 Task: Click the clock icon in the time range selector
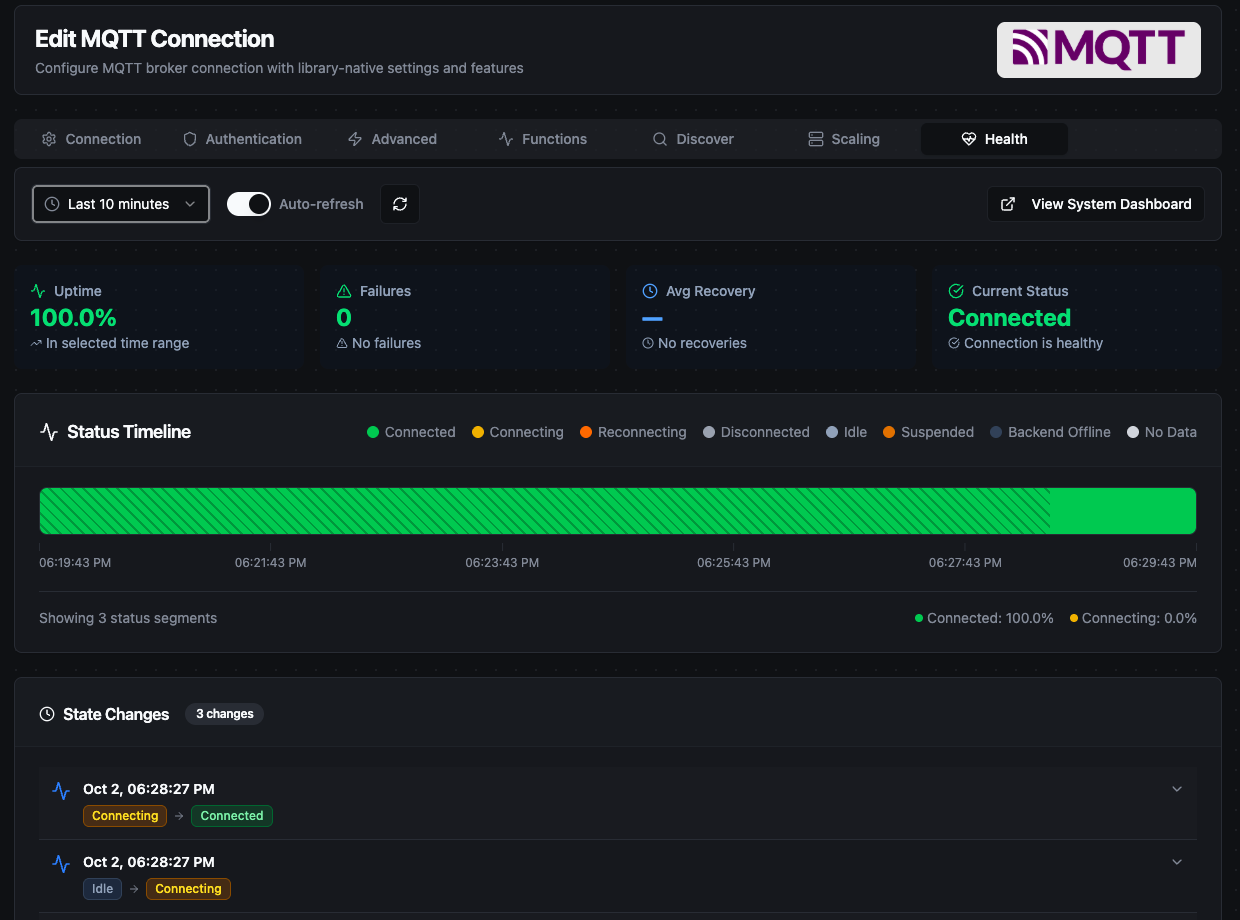point(52,204)
